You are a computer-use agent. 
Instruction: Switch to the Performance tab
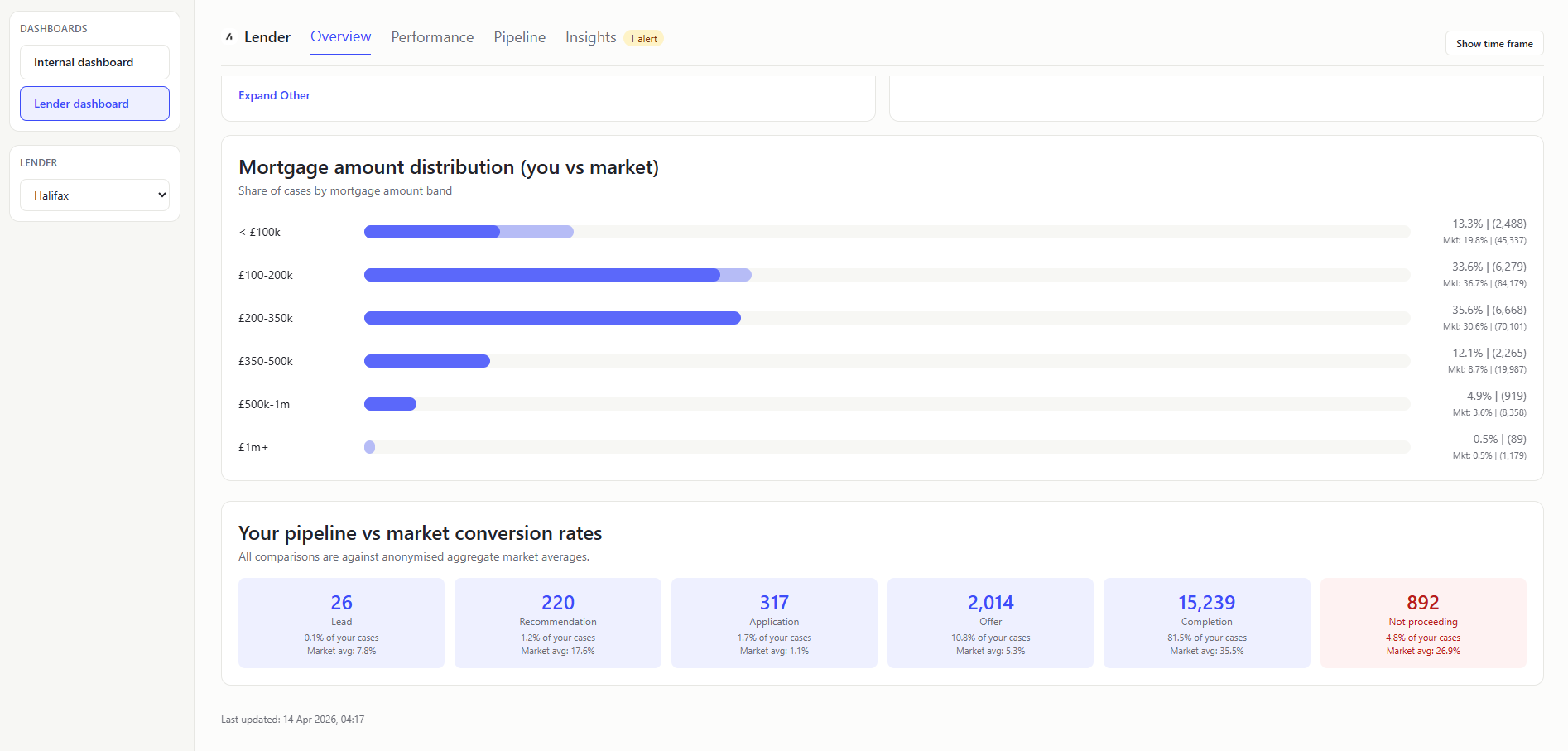(x=431, y=36)
